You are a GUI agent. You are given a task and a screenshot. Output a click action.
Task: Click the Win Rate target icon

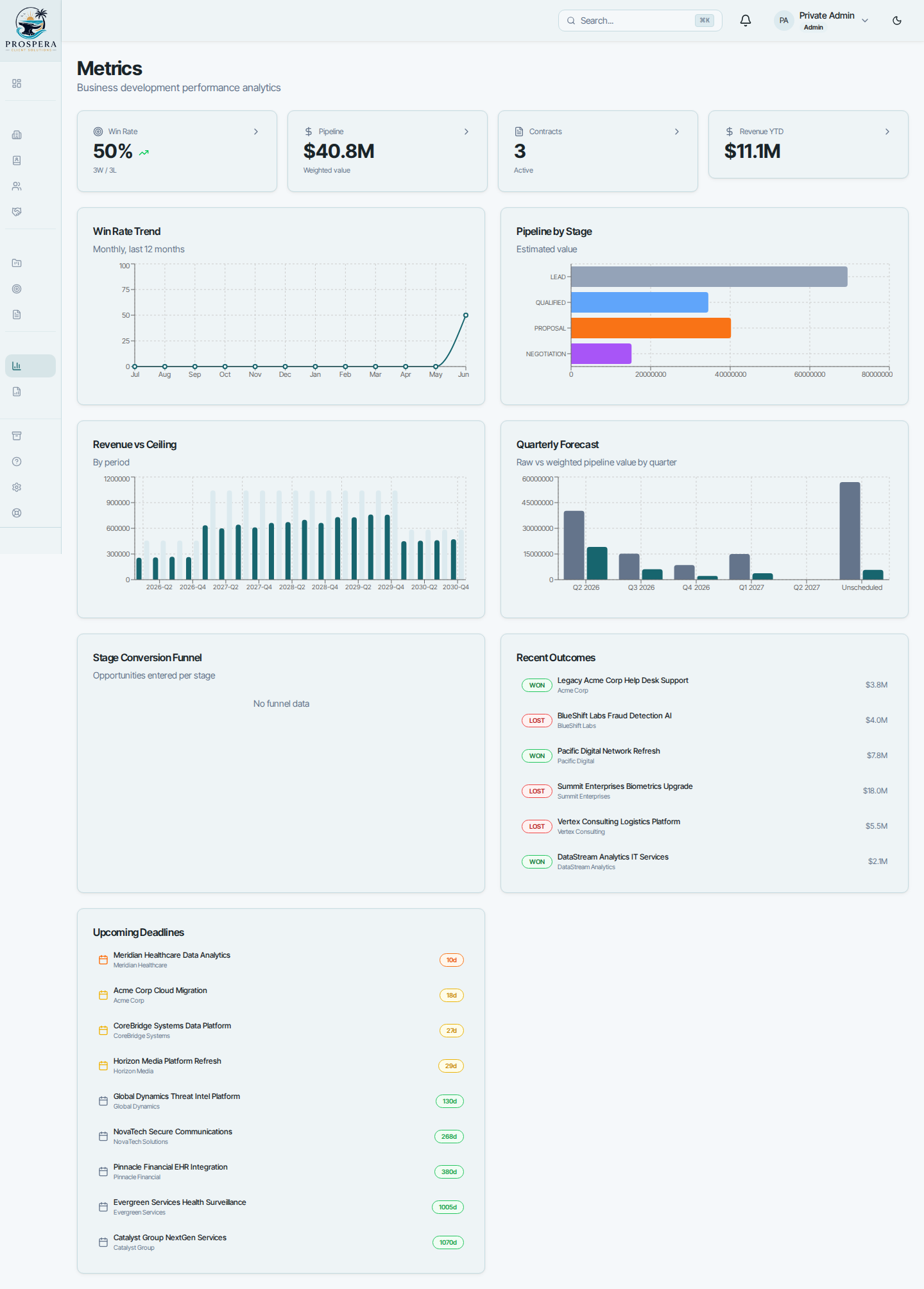point(98,132)
